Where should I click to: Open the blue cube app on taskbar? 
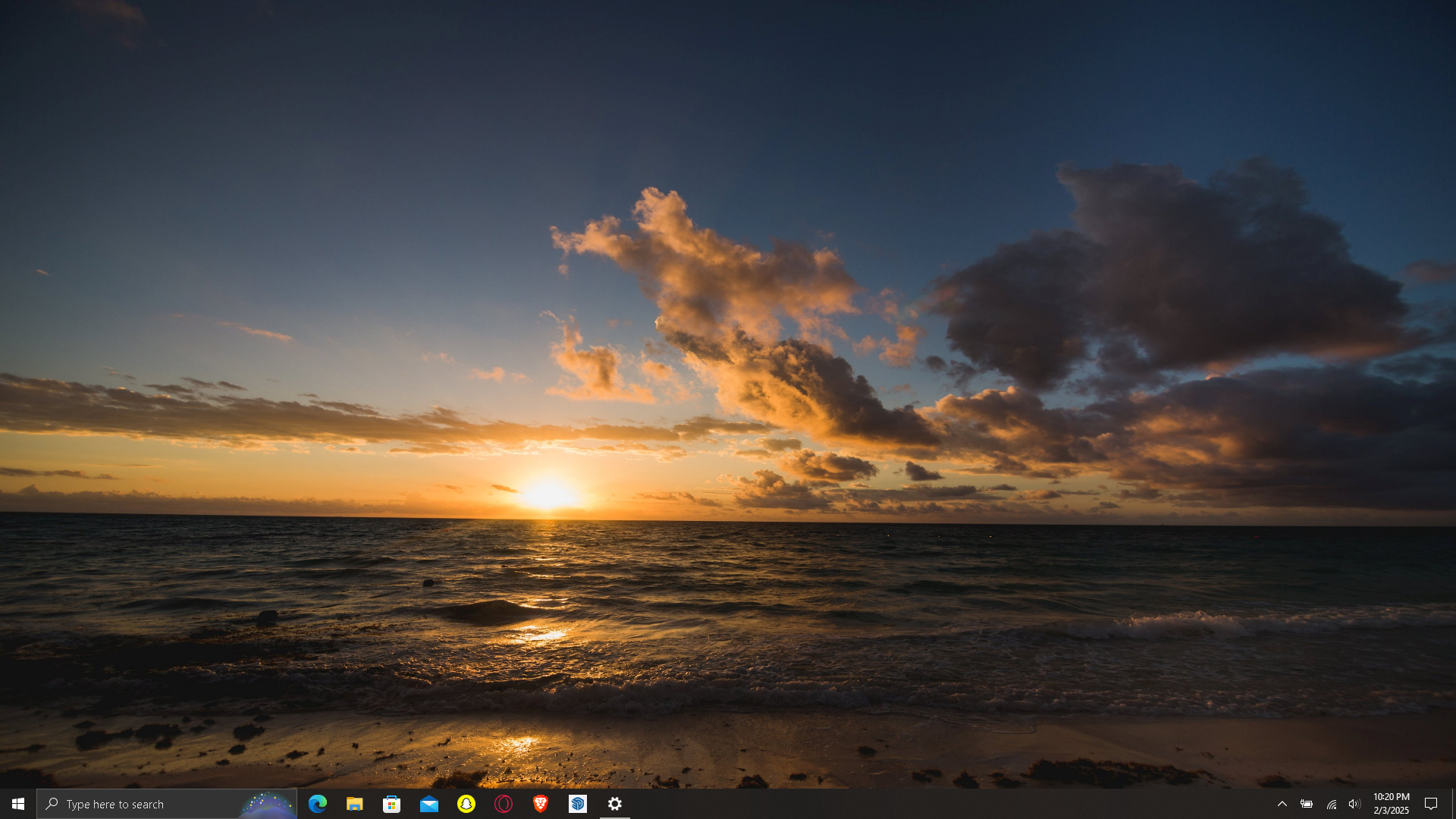pyautogui.click(x=578, y=804)
